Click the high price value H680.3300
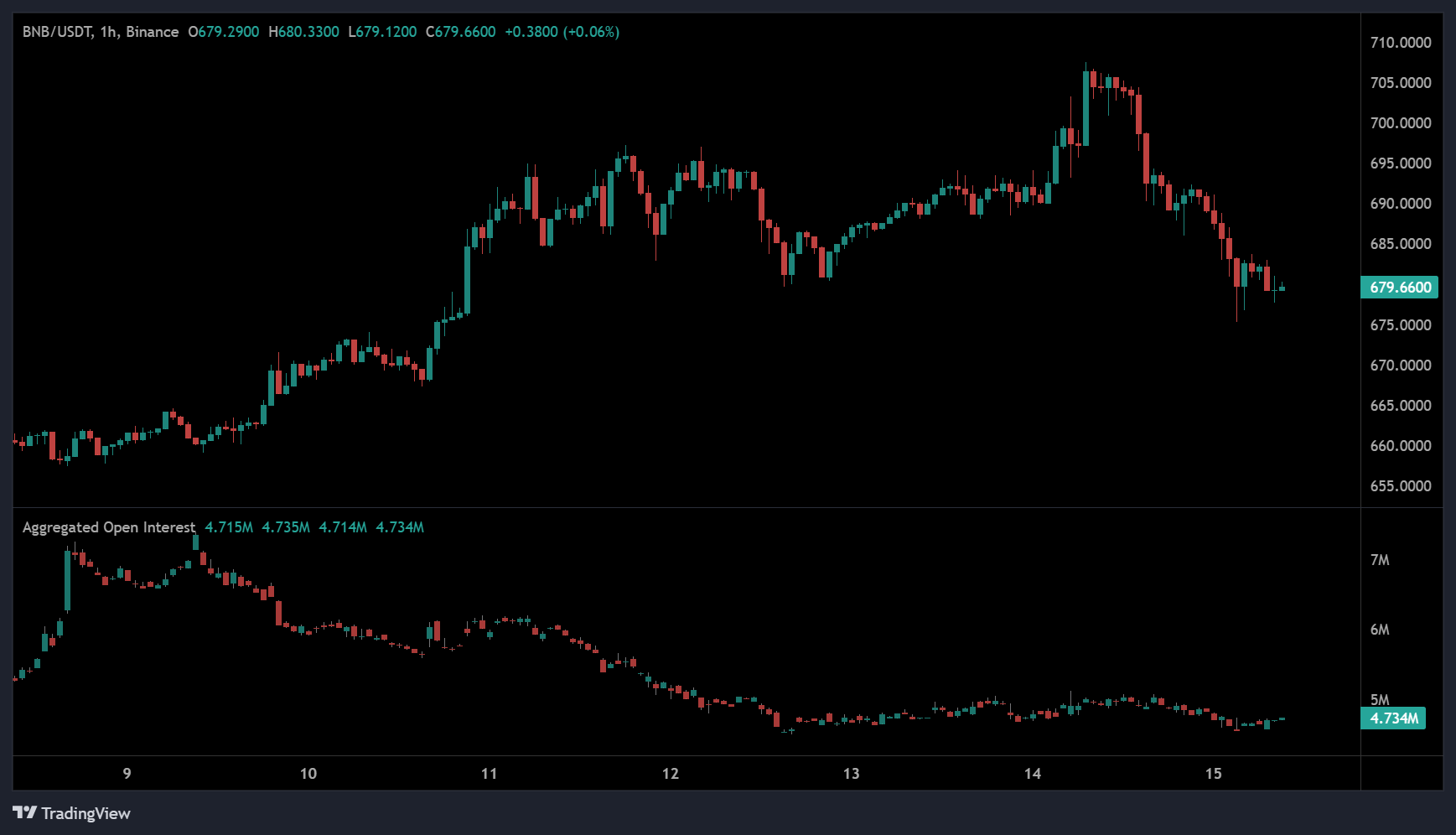The height and width of the screenshot is (835, 1456). (303, 32)
